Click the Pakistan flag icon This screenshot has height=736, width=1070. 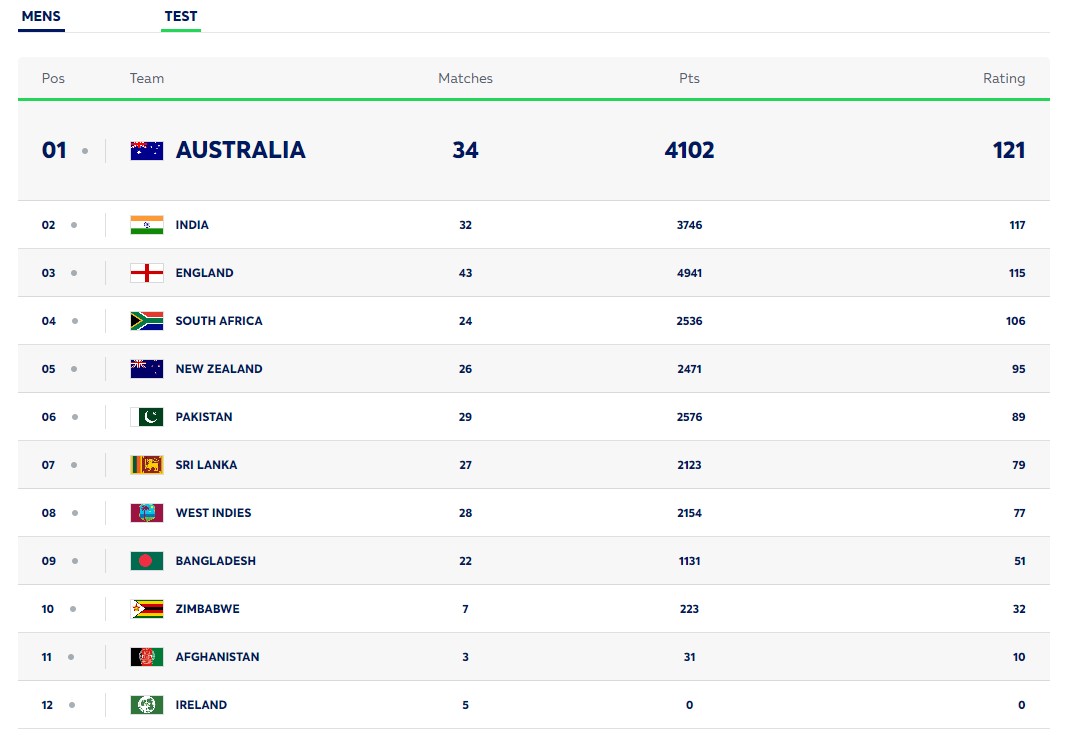(x=147, y=417)
